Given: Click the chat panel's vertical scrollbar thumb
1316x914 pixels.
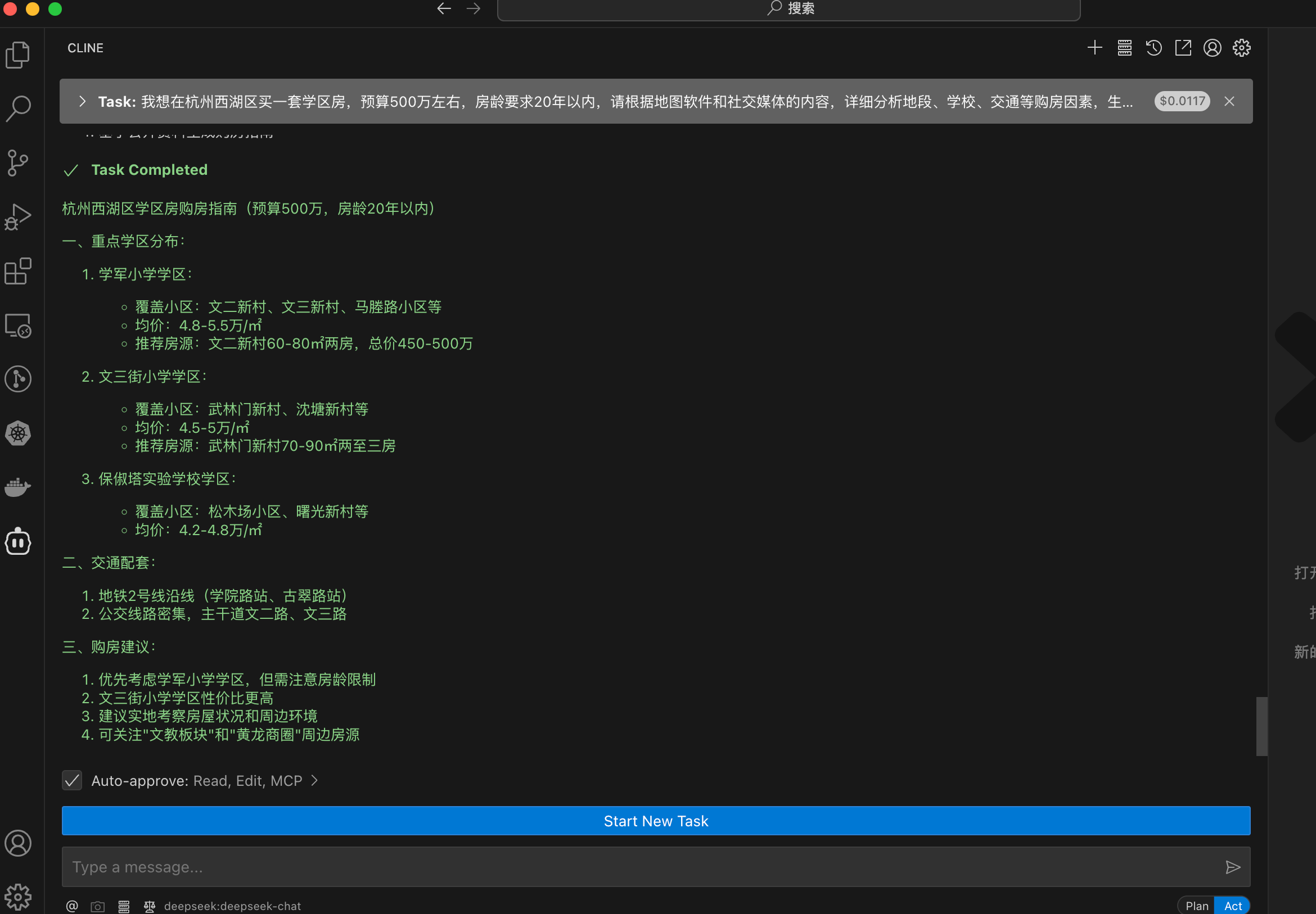Looking at the screenshot, I should (1261, 726).
